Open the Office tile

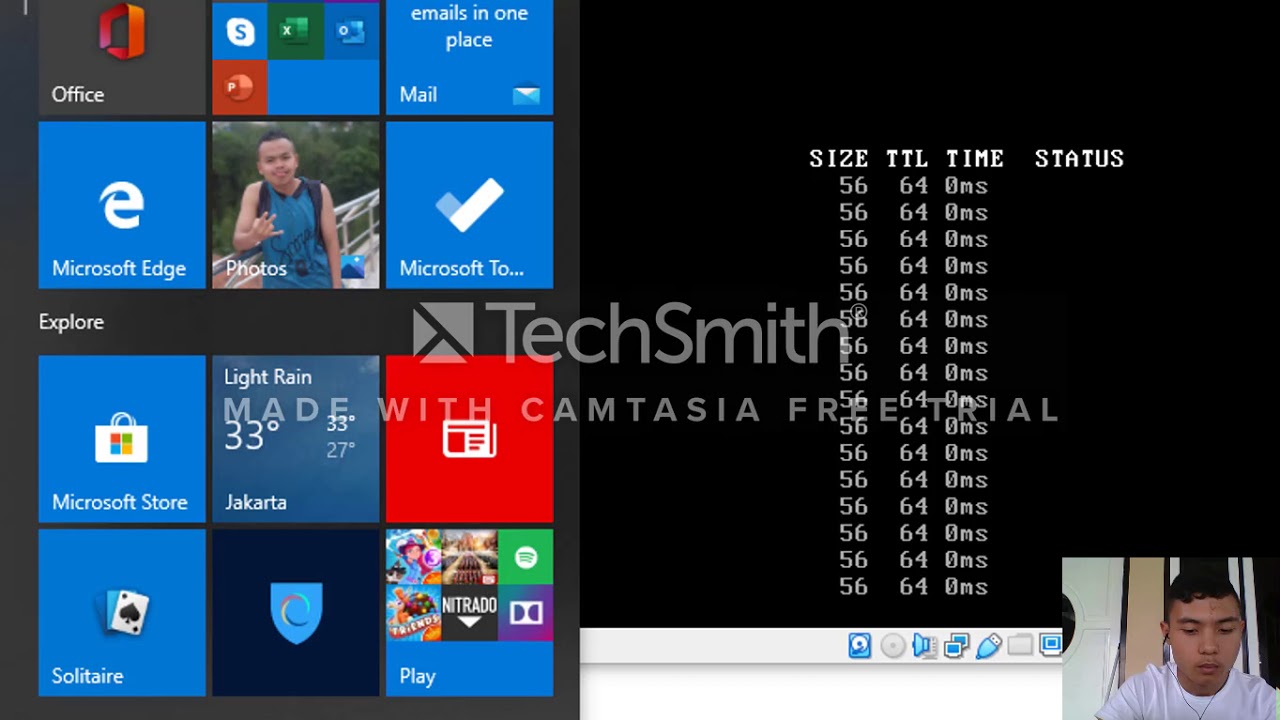click(x=122, y=57)
